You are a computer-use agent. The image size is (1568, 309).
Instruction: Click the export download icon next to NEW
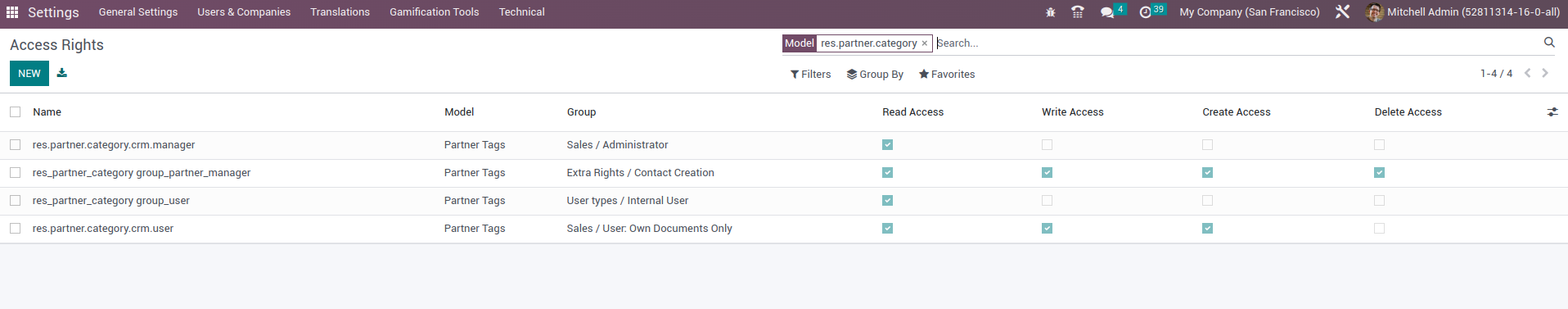click(x=62, y=73)
